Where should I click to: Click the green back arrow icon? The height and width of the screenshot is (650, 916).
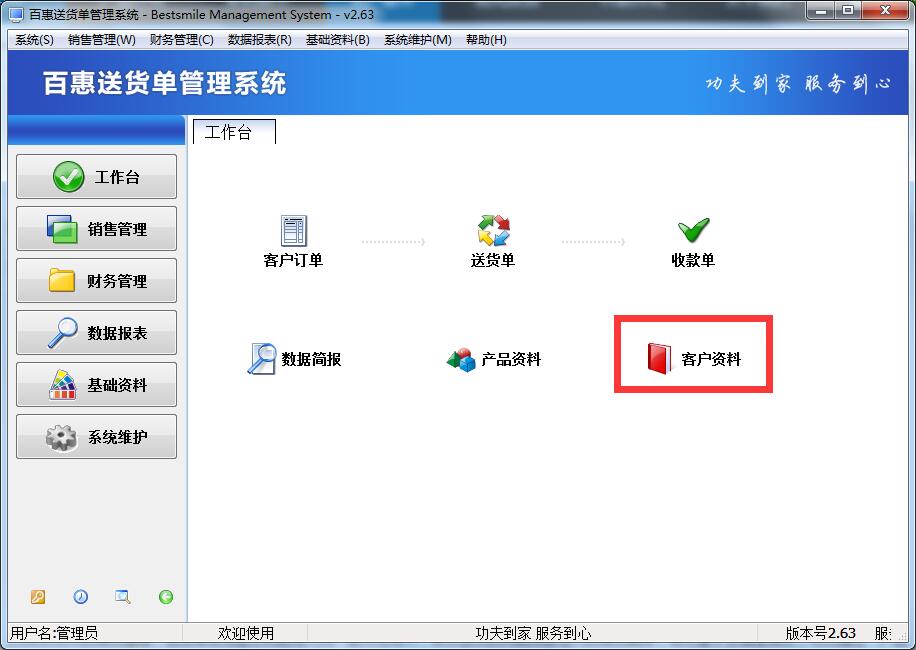pyautogui.click(x=166, y=597)
